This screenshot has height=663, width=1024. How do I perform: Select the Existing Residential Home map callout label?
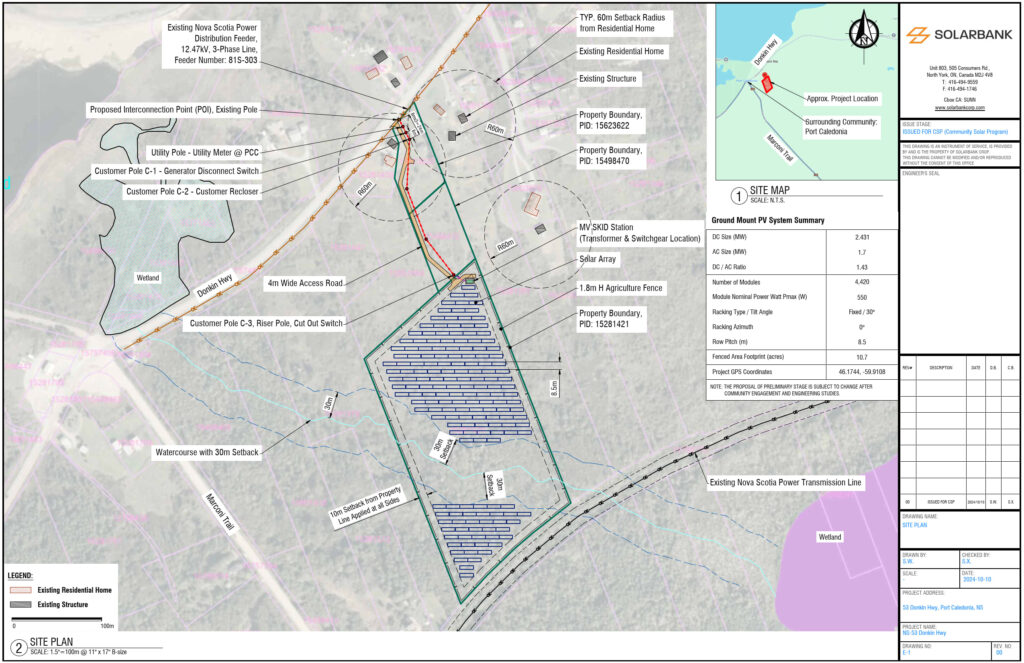click(x=622, y=52)
